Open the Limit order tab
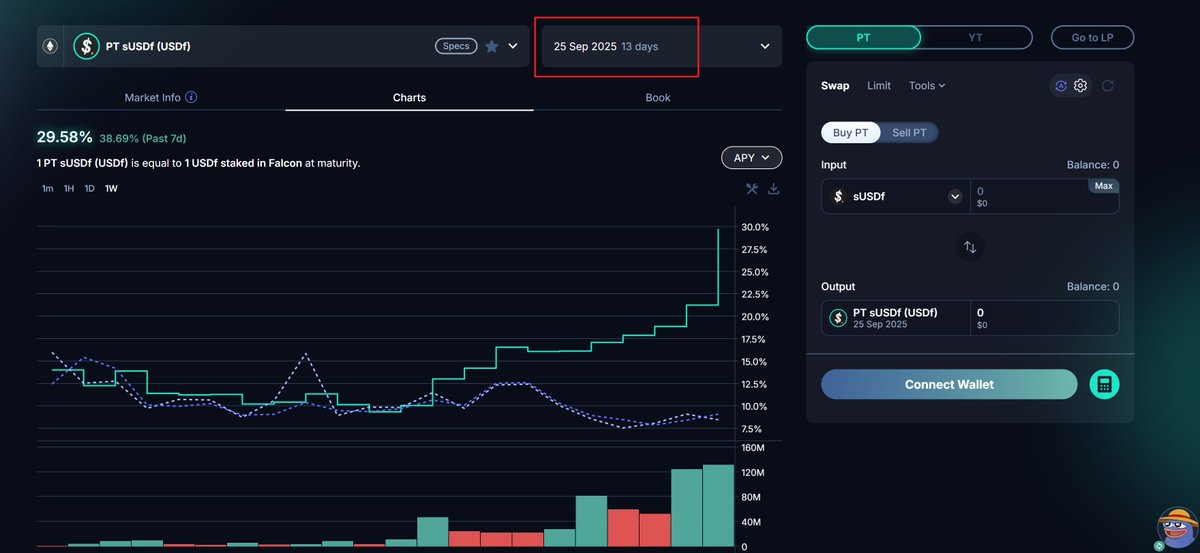1200x553 pixels. click(x=879, y=86)
